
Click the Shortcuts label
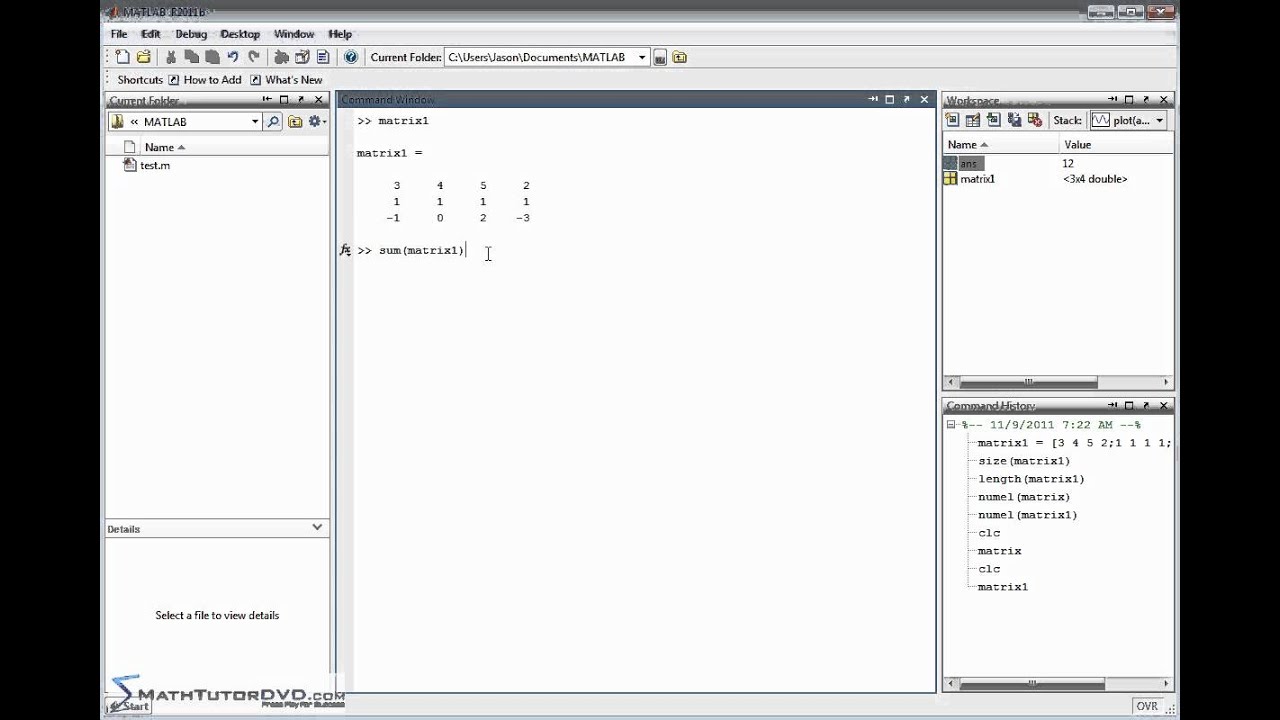click(x=140, y=80)
